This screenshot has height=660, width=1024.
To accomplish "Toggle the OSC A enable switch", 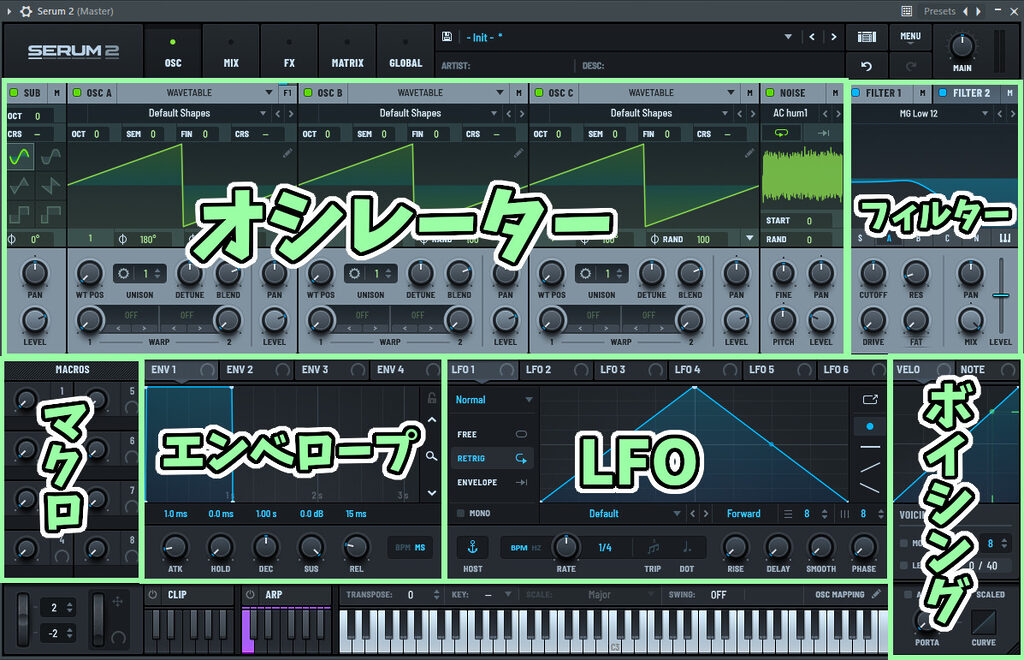I will [76, 93].
